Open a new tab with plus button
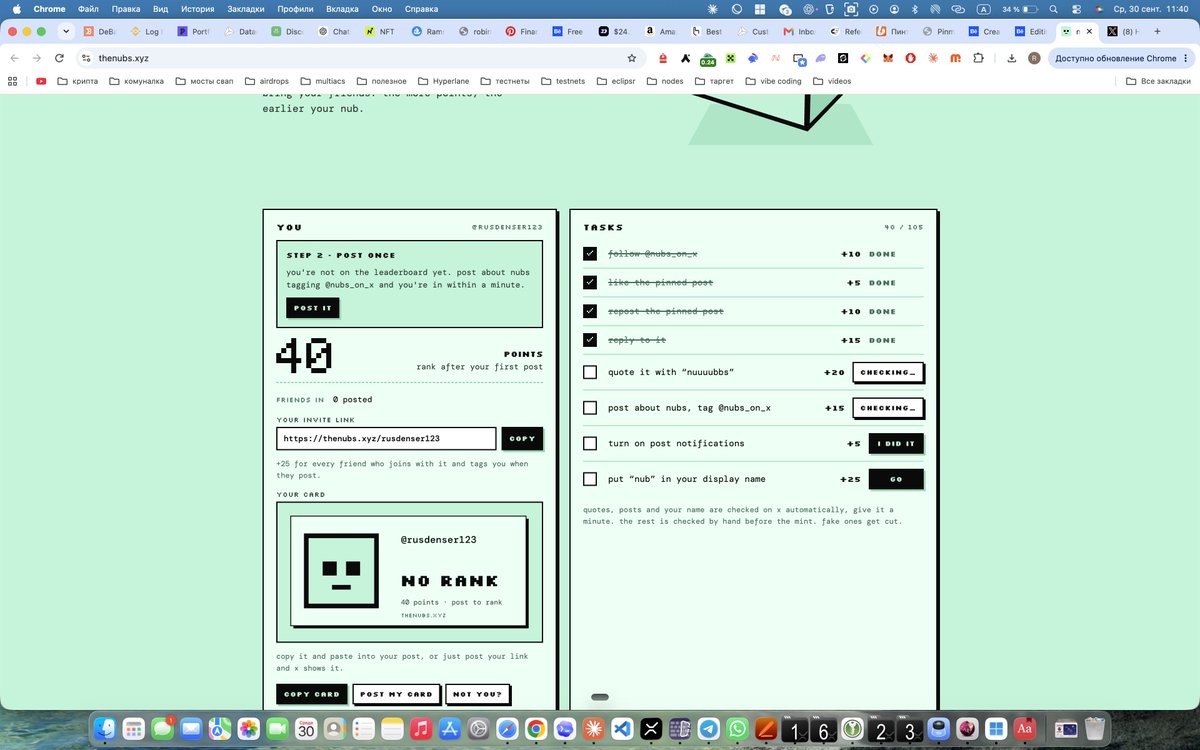The width and height of the screenshot is (1200, 750). coord(1157,31)
